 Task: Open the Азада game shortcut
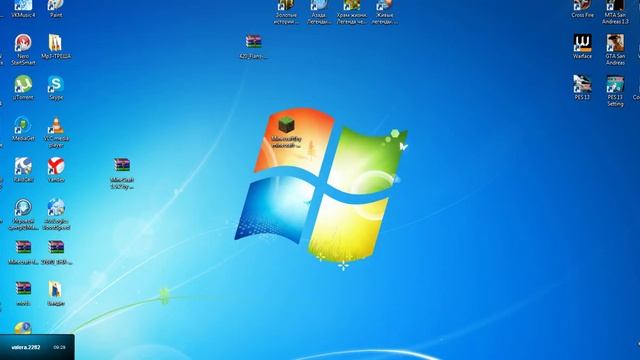(x=319, y=12)
